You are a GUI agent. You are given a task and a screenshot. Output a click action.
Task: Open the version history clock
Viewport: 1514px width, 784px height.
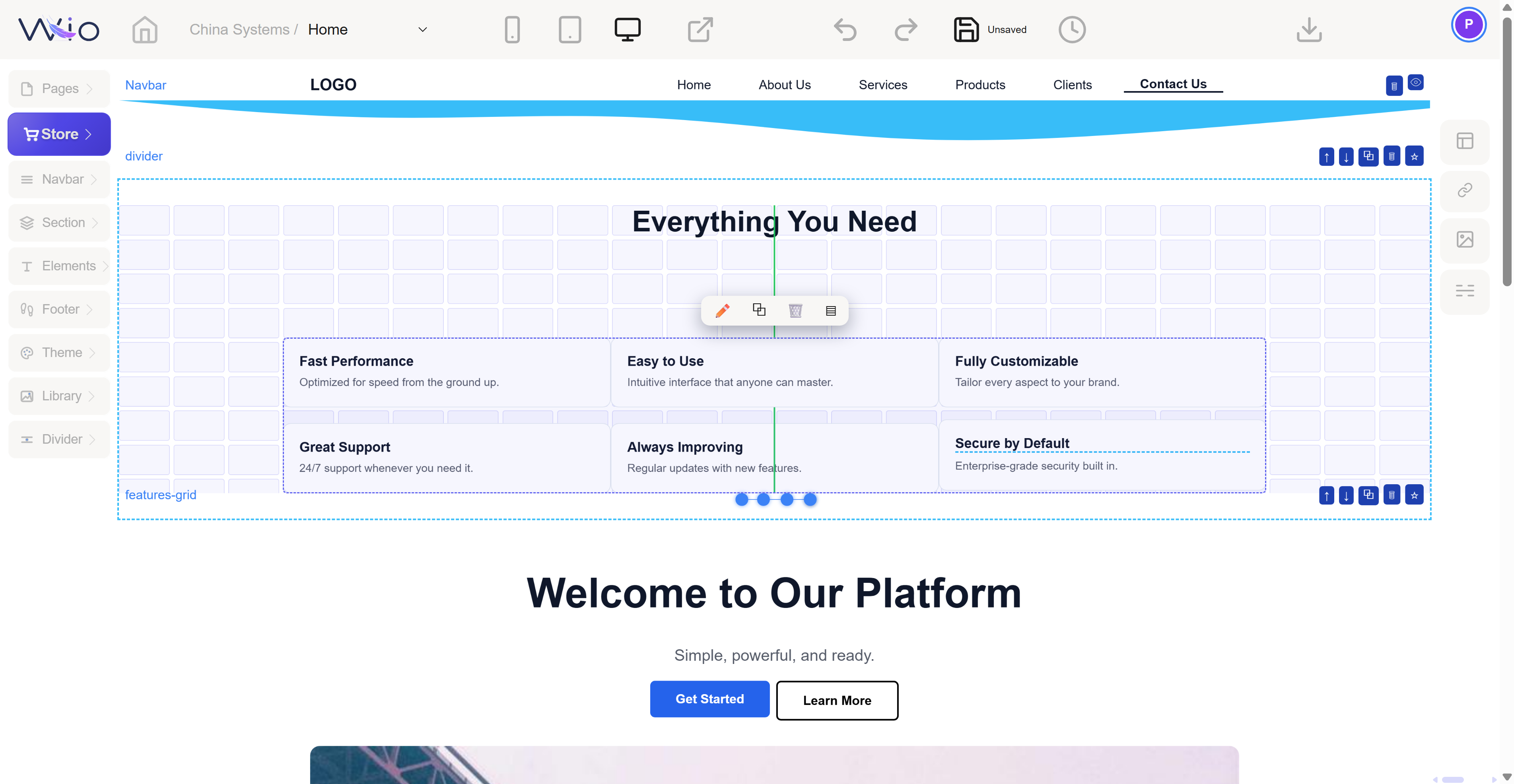(1072, 29)
